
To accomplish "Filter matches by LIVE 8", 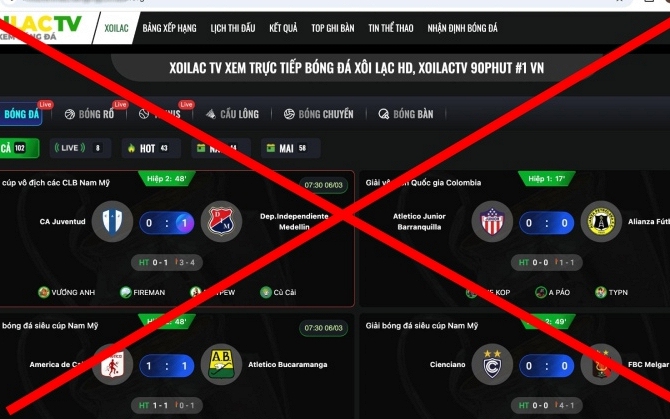I will [80, 148].
